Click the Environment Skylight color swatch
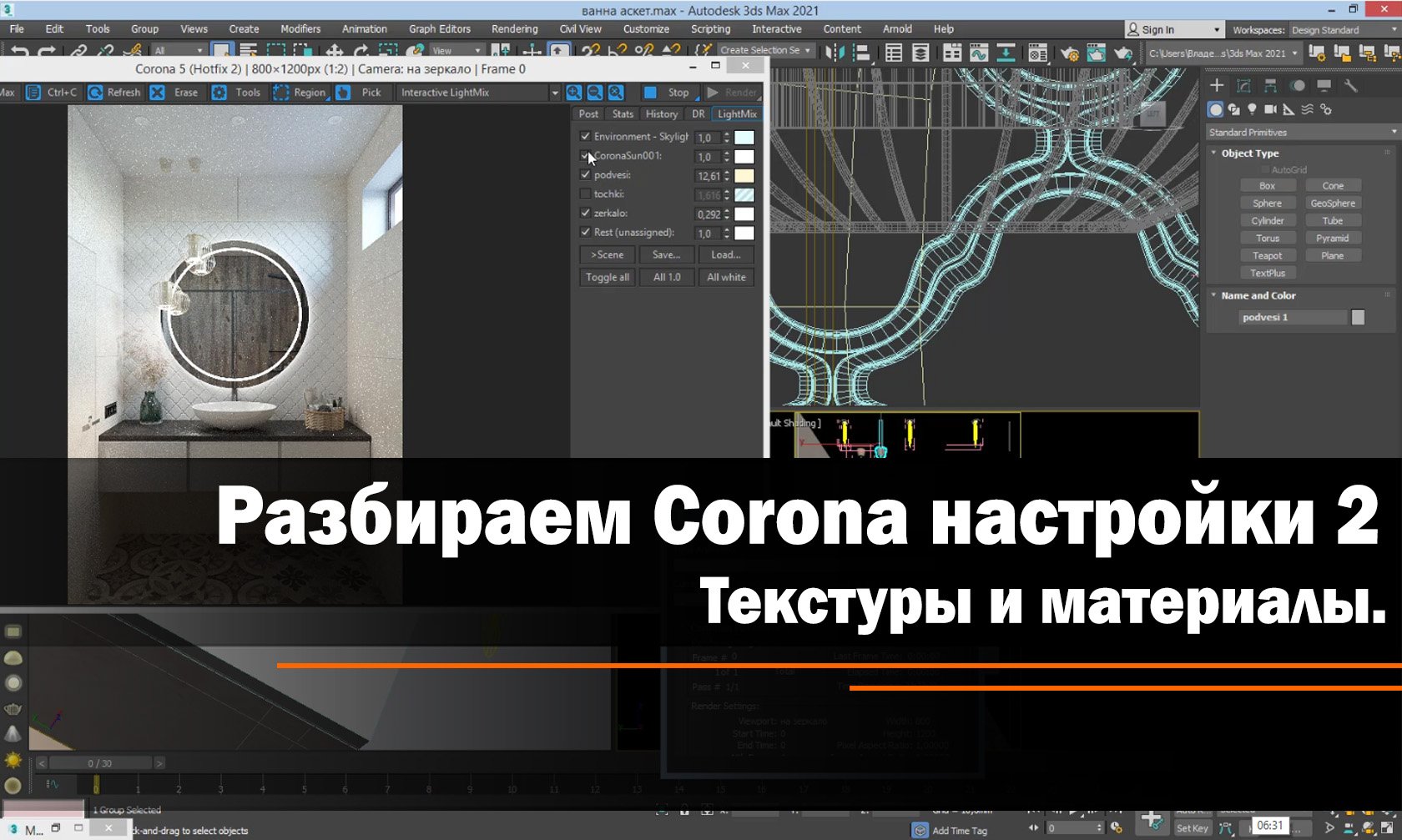The width and height of the screenshot is (1402, 840). [x=744, y=138]
